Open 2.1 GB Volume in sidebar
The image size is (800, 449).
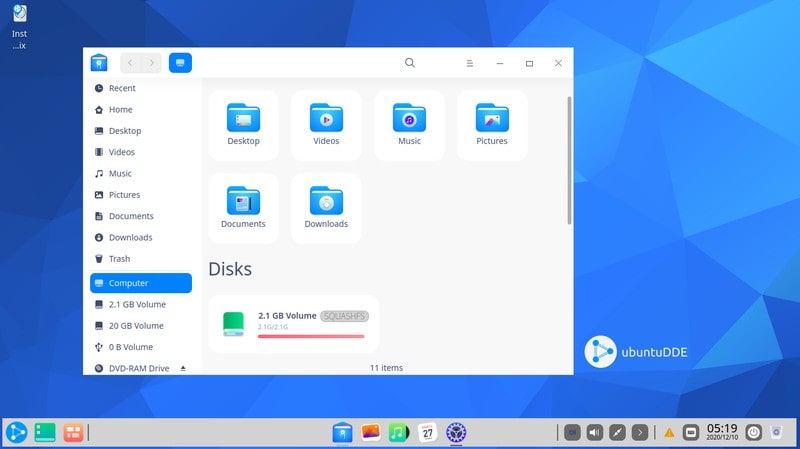tap(140, 305)
